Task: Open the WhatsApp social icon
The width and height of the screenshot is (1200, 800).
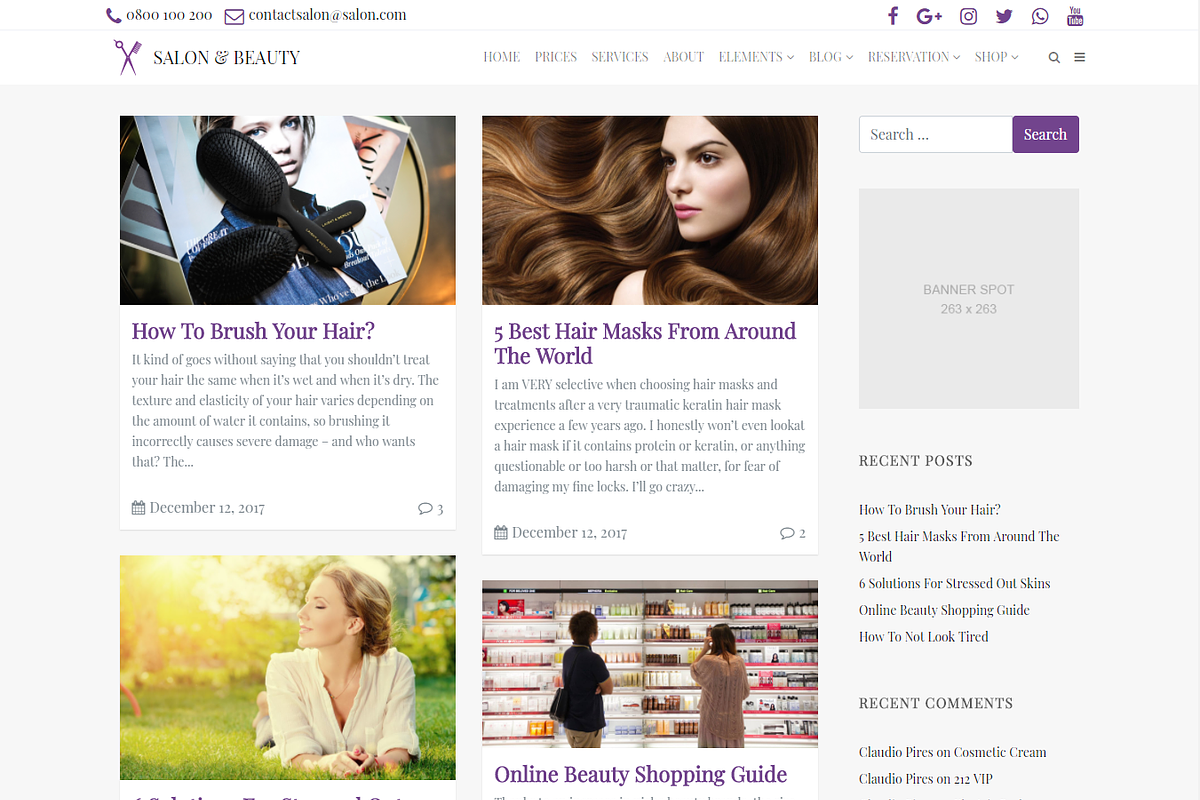Action: (1040, 16)
